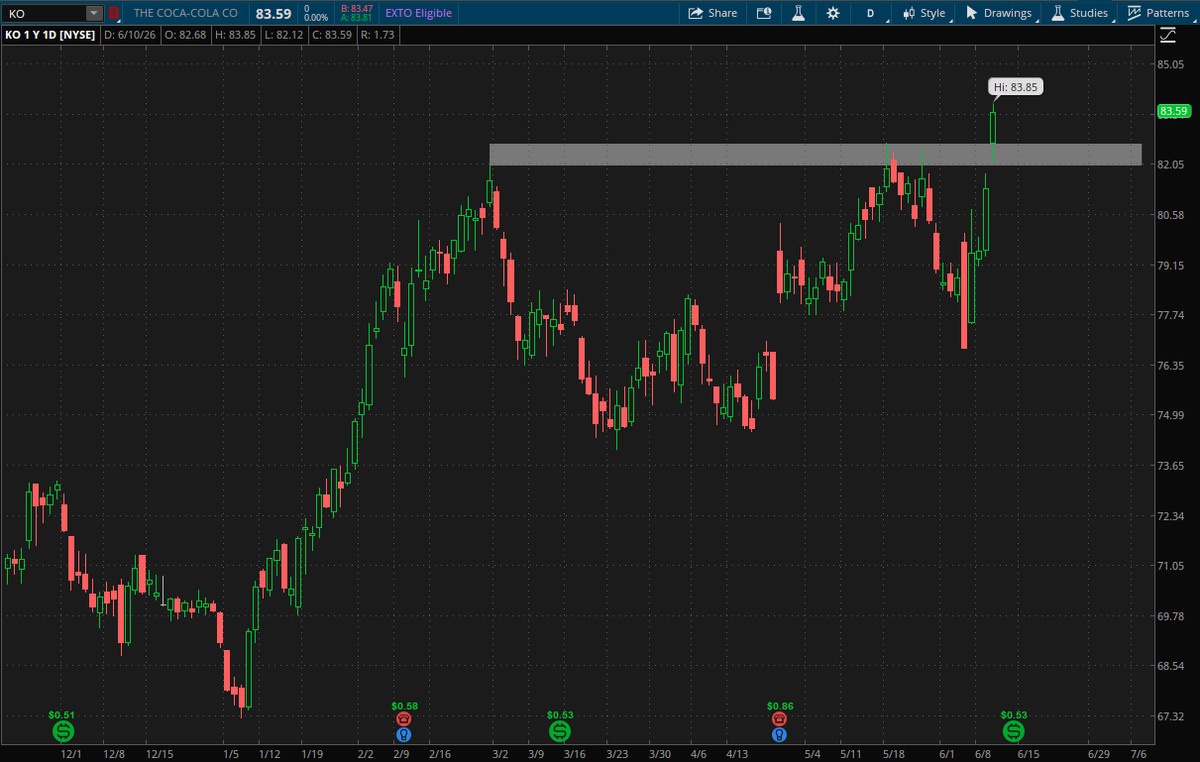
Task: Click the KO symbol input field
Action: pyautogui.click(x=44, y=13)
